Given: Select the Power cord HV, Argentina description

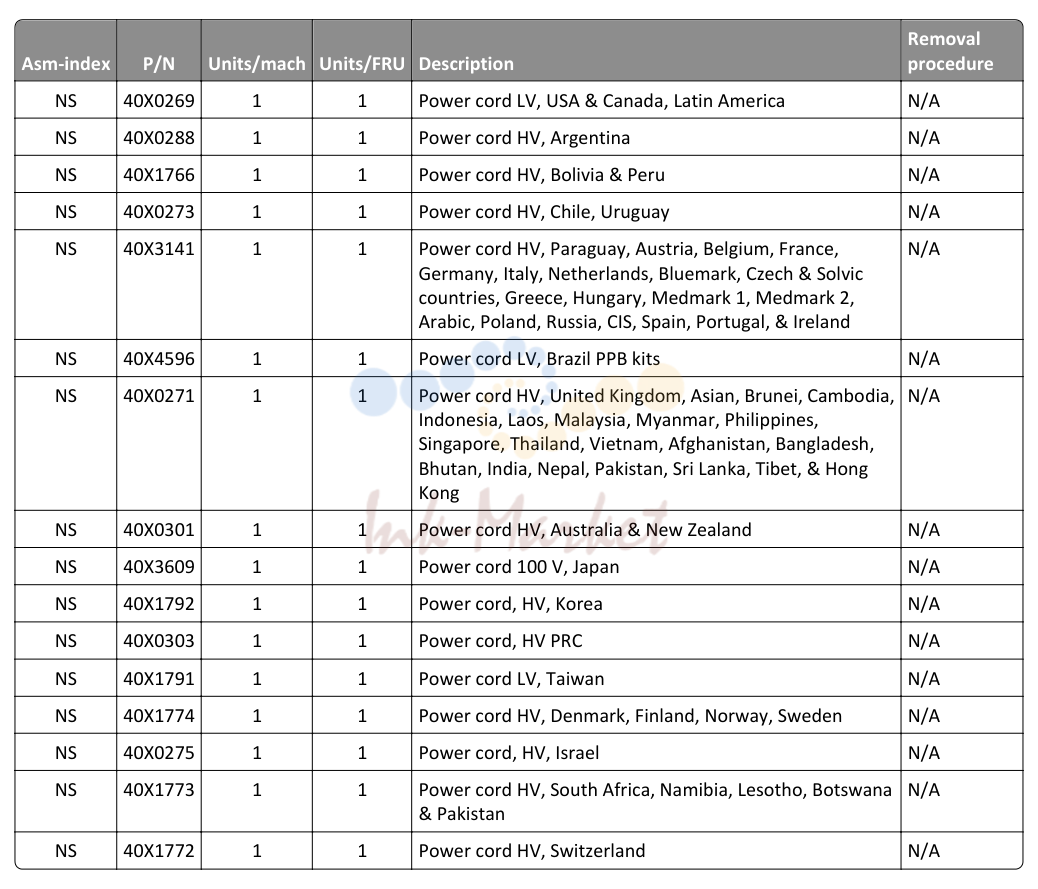Looking at the screenshot, I should point(524,138).
